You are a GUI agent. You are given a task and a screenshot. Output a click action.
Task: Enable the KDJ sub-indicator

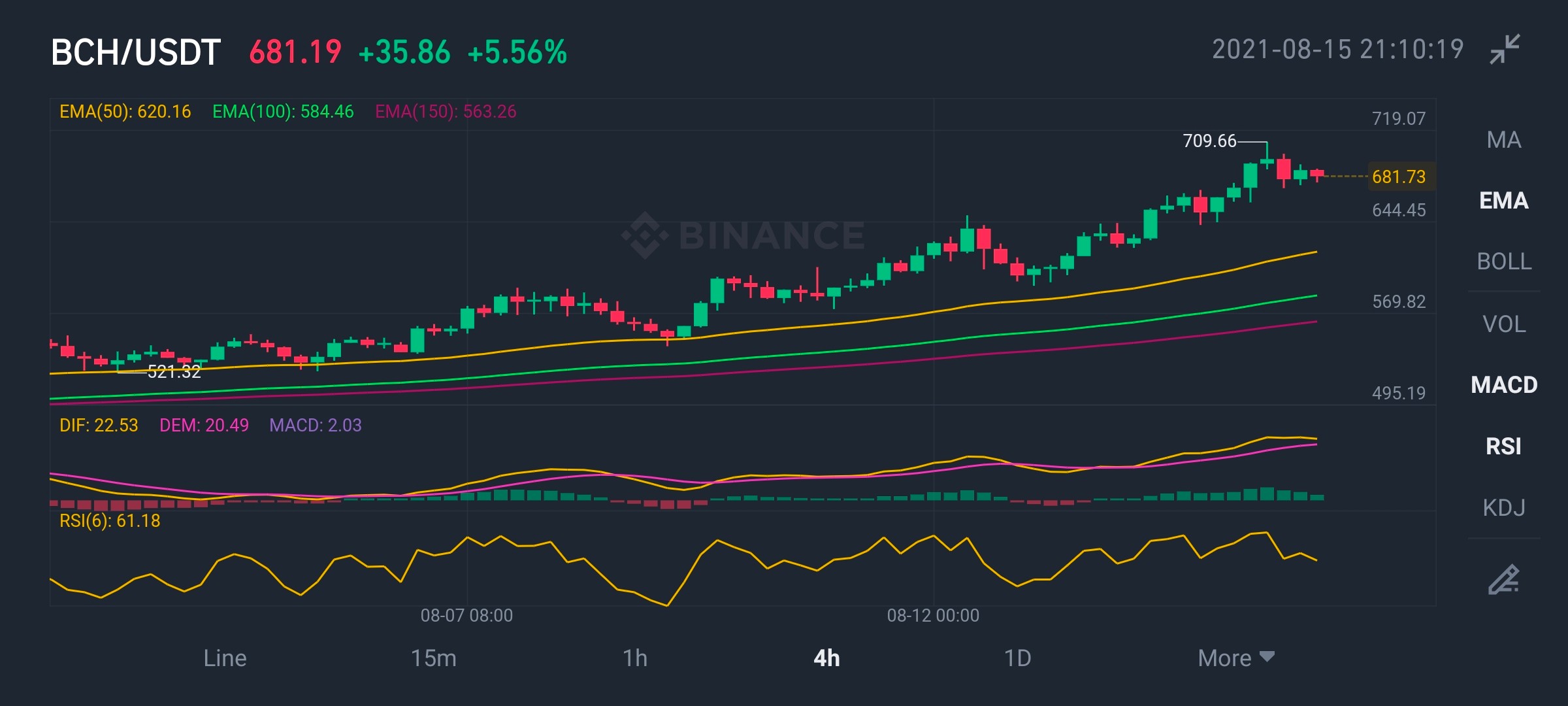pos(1504,507)
